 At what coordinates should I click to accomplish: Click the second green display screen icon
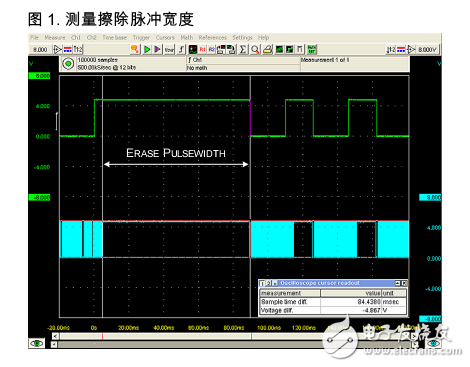pyautogui.click(x=290, y=50)
